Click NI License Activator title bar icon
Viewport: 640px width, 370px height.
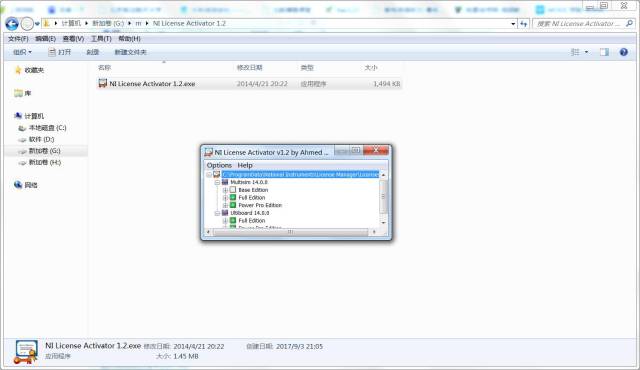coord(209,152)
